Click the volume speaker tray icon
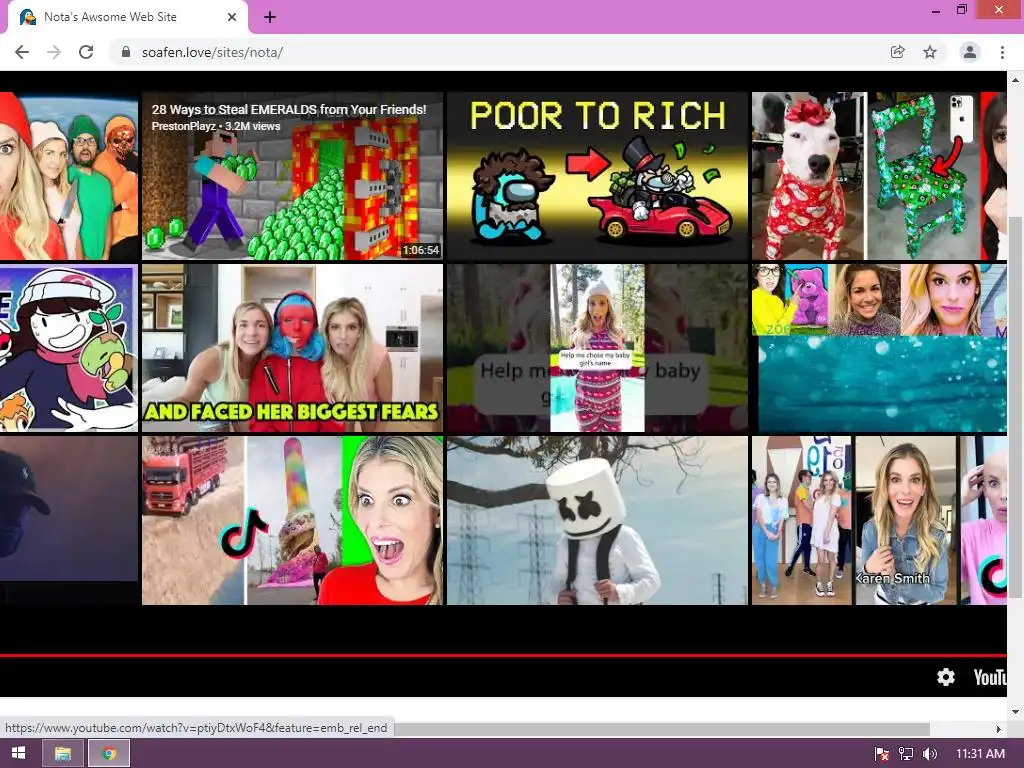The image size is (1024, 768). [x=929, y=754]
